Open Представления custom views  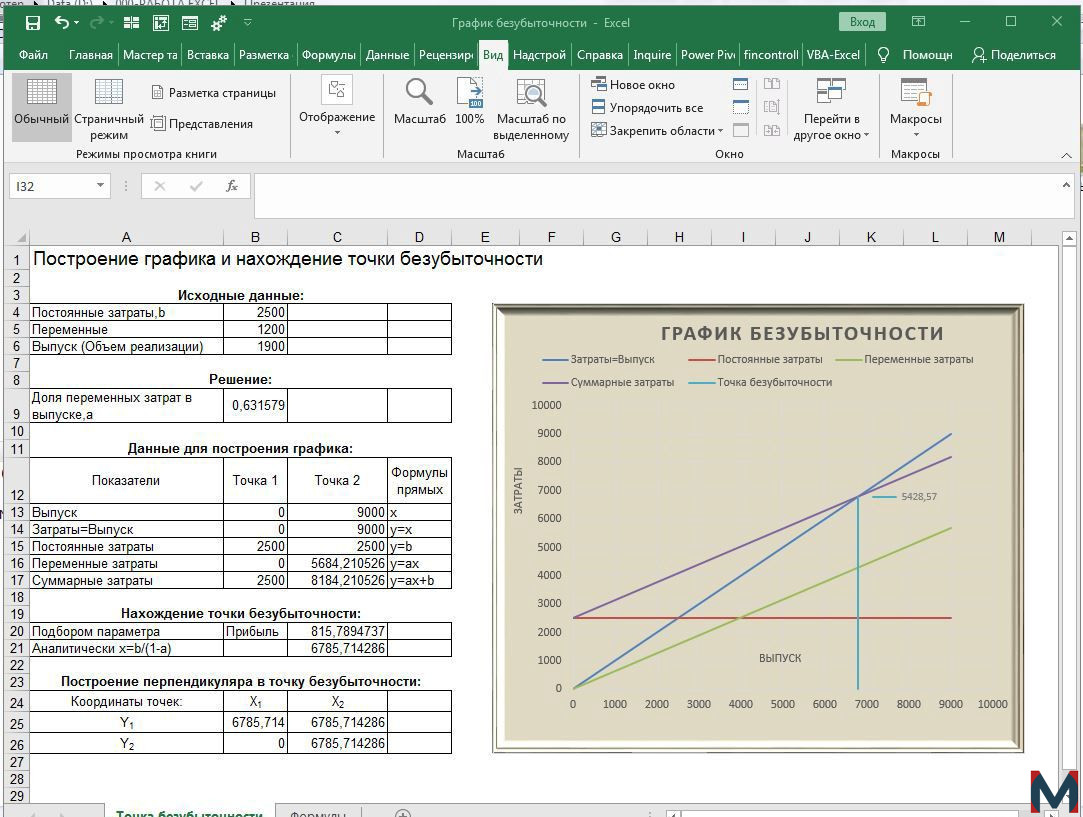(202, 124)
